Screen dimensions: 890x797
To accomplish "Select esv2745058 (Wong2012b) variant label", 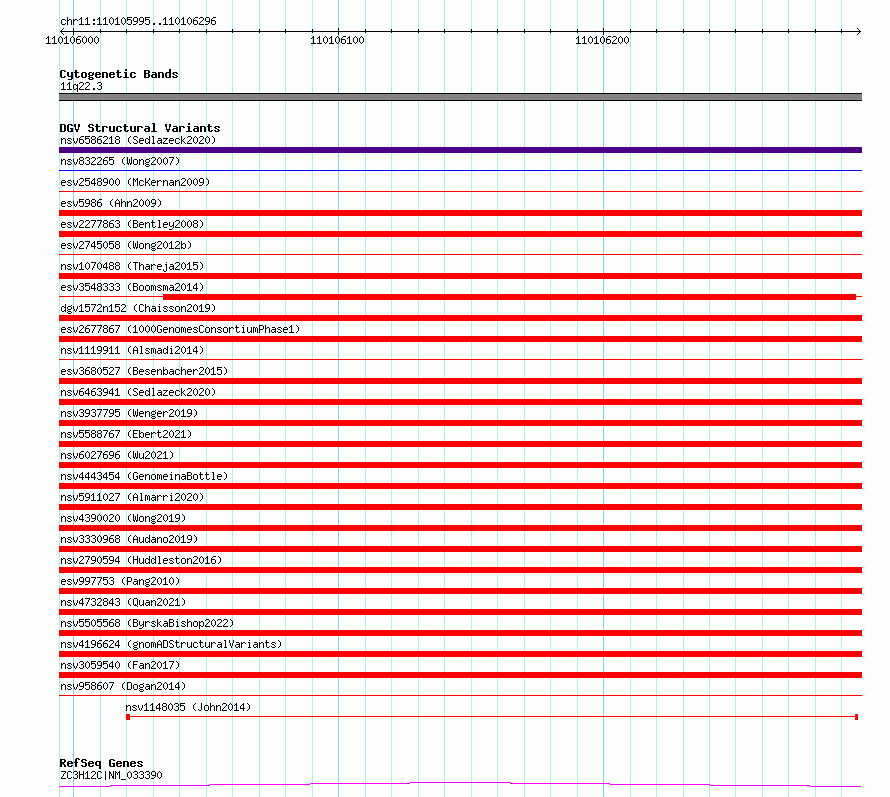I will (x=126, y=245).
